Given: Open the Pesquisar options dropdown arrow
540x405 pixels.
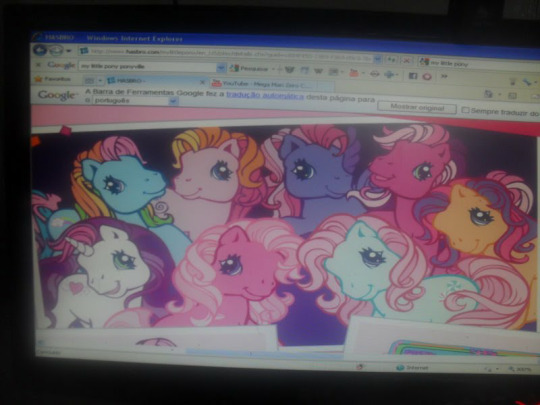Looking at the screenshot, I should point(273,69).
